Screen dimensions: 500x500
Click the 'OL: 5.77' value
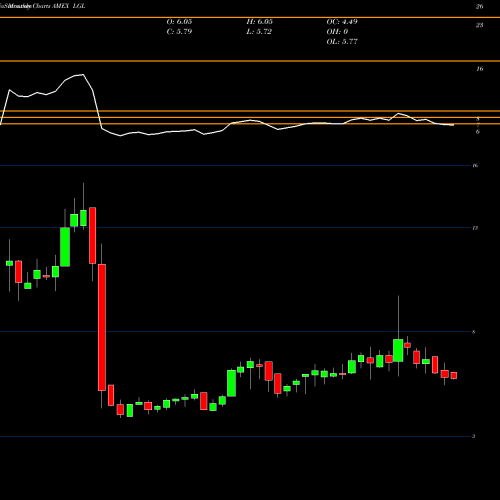[342, 42]
